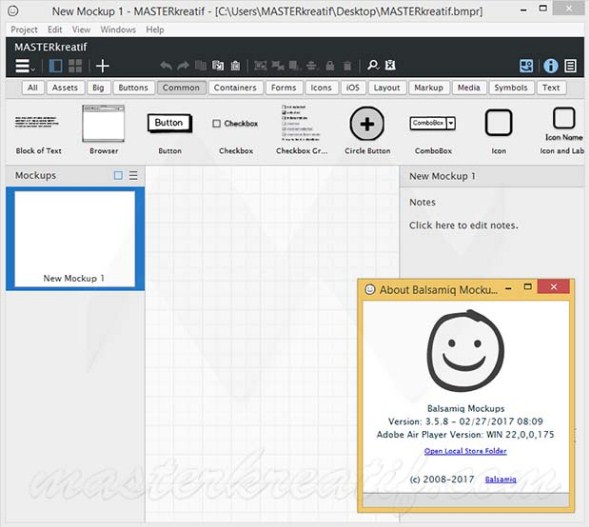
Task: Open the Help menu
Action: pyautogui.click(x=155, y=29)
